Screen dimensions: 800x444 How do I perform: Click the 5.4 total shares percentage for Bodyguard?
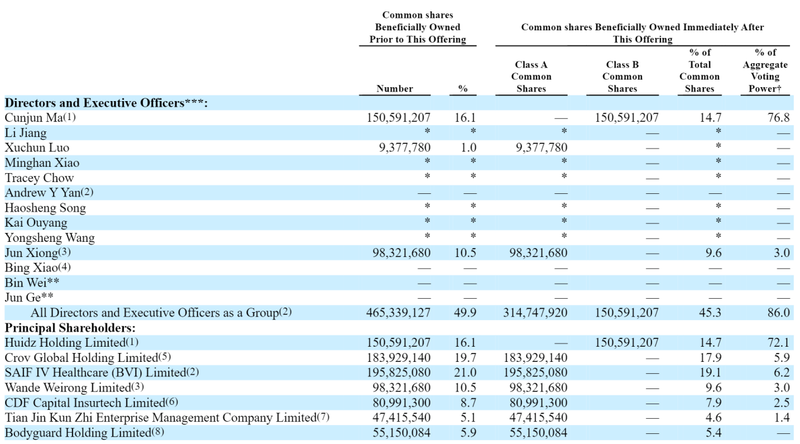(713, 433)
